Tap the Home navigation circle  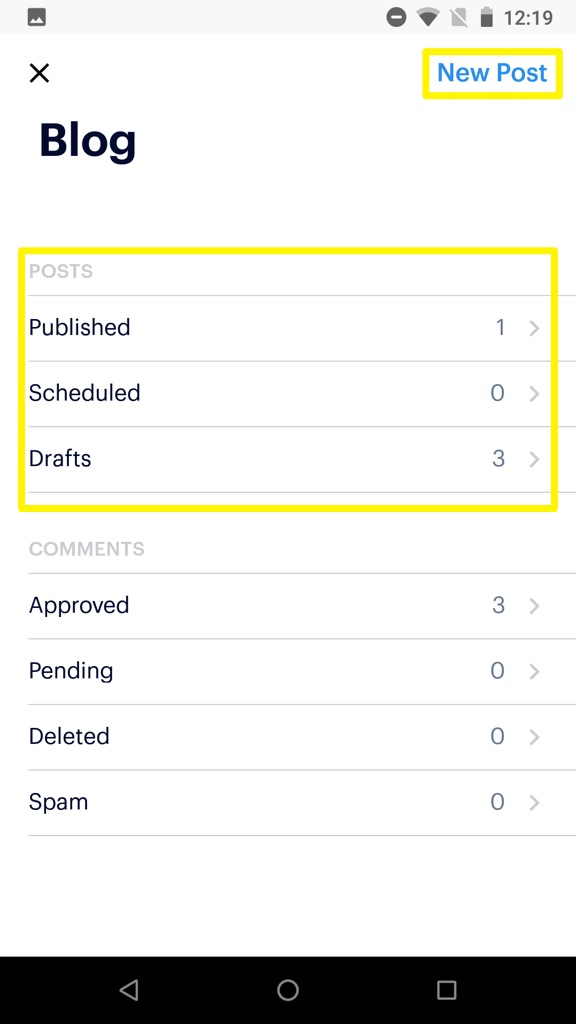click(288, 990)
